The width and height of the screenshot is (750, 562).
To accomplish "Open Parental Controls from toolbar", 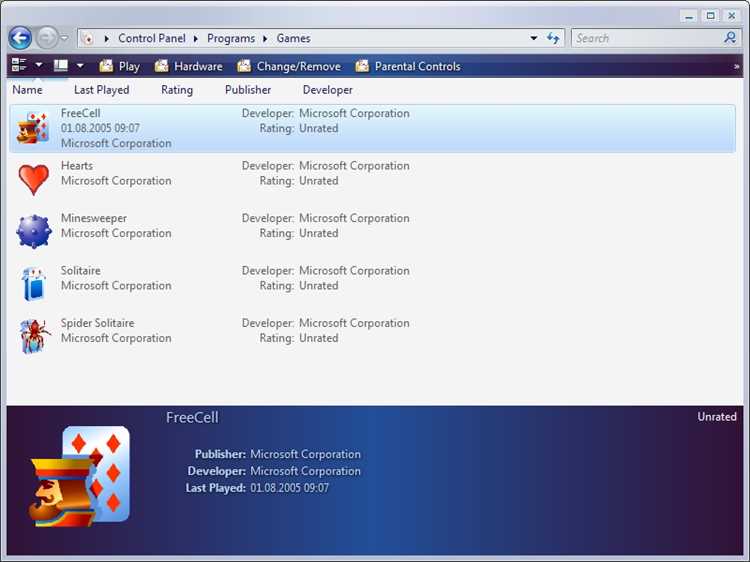I will (x=408, y=66).
